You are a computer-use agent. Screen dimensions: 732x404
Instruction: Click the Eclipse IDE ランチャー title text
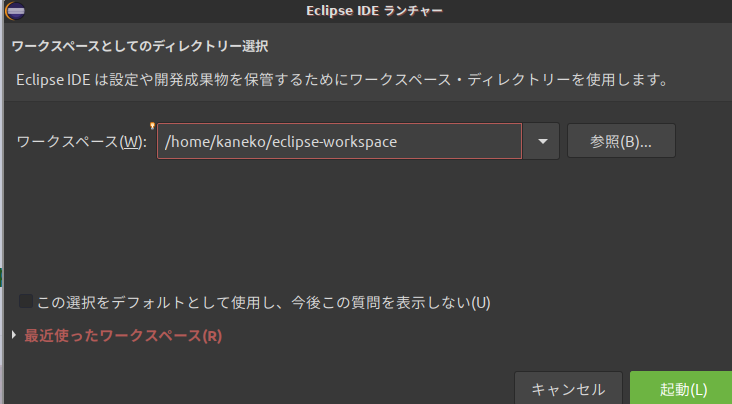click(374, 11)
